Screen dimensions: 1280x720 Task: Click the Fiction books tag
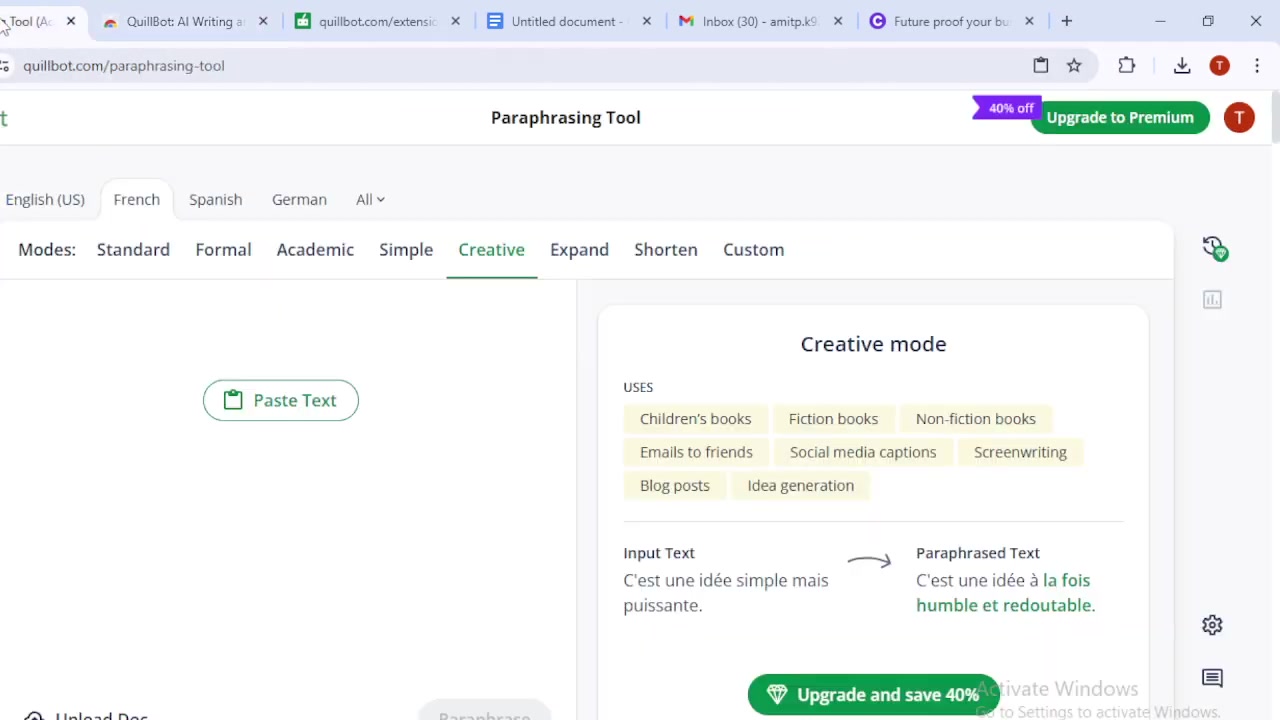[x=833, y=419]
